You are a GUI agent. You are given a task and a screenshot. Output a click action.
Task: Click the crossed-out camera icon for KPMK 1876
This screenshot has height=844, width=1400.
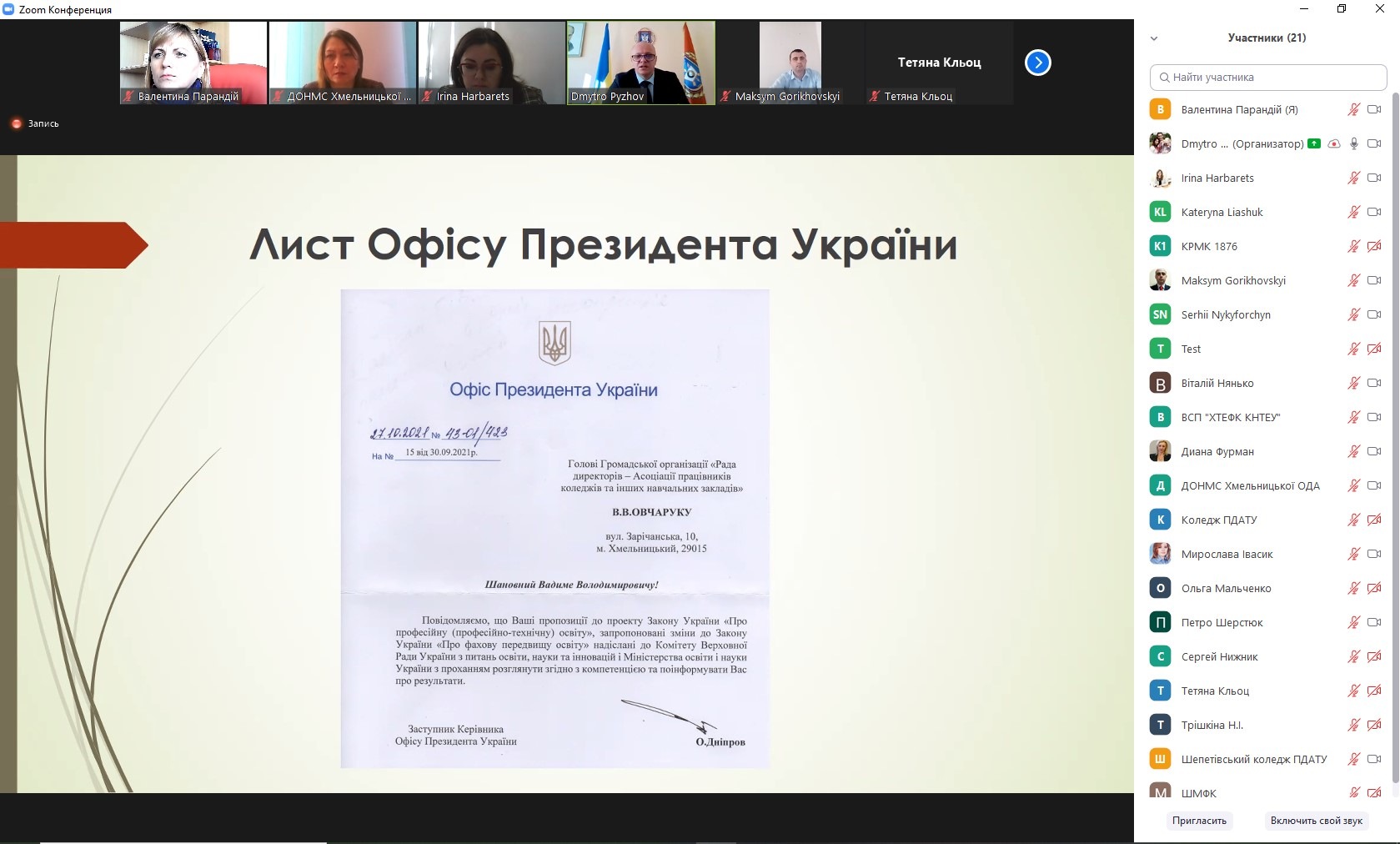coord(1374,246)
